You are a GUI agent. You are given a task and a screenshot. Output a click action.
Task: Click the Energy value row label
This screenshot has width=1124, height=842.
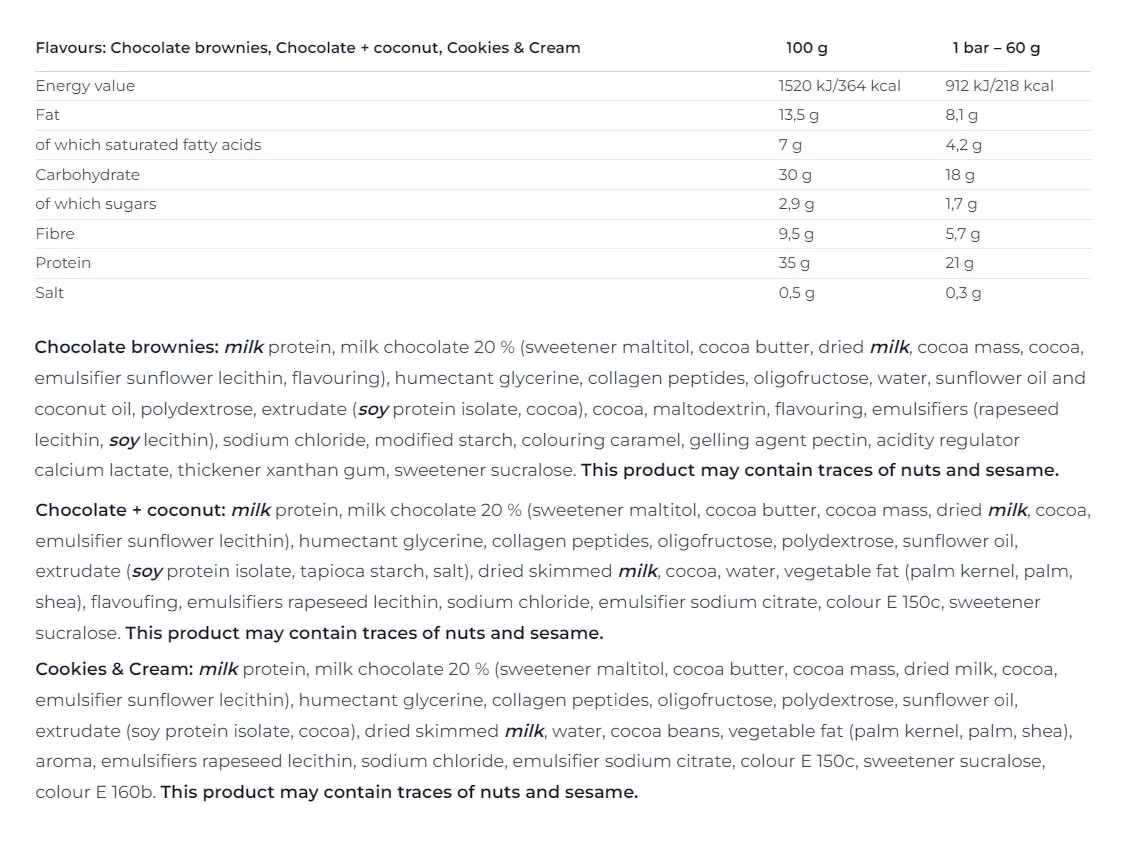[85, 86]
